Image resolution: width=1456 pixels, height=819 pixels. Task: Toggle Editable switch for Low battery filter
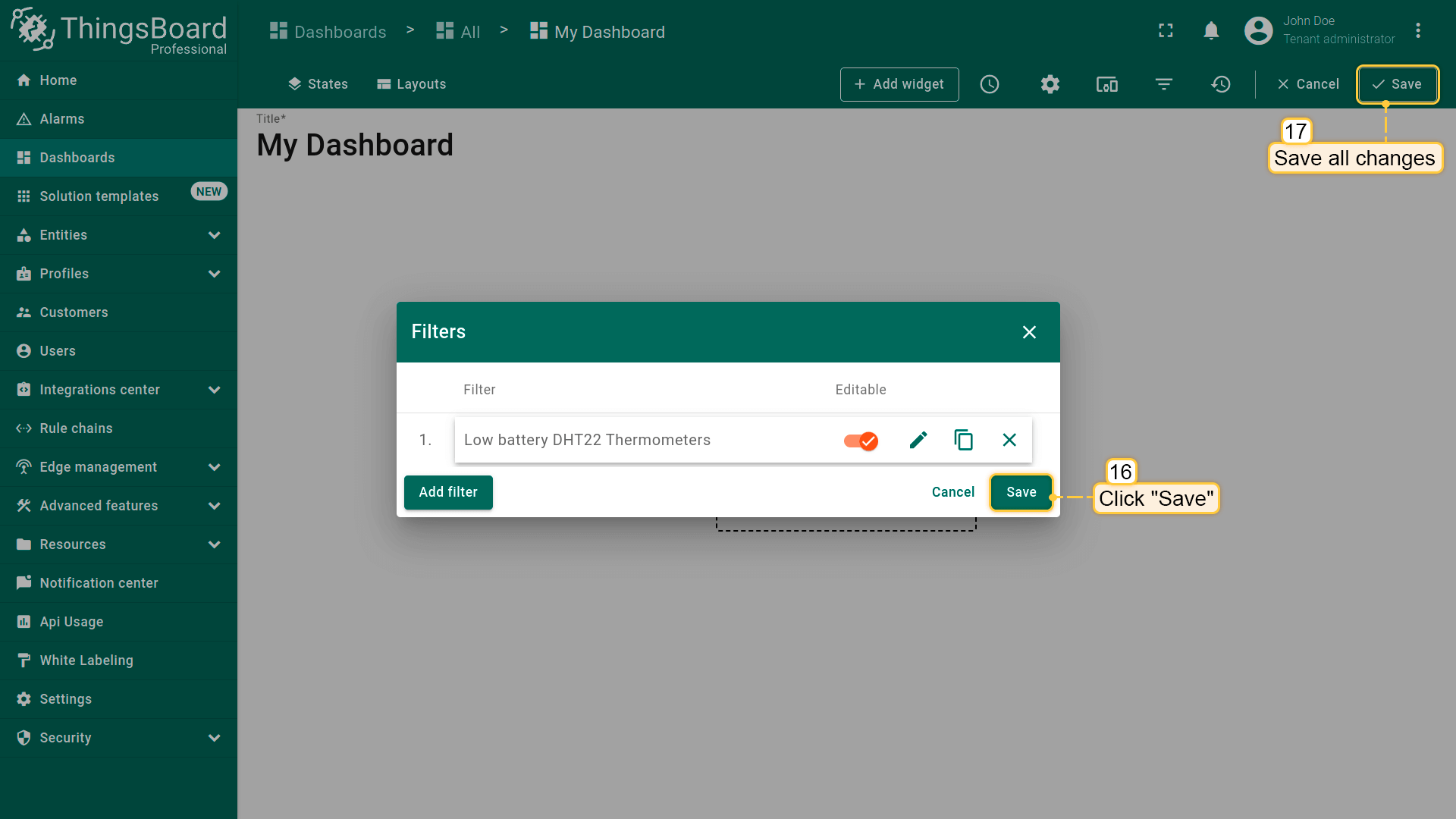coord(861,441)
